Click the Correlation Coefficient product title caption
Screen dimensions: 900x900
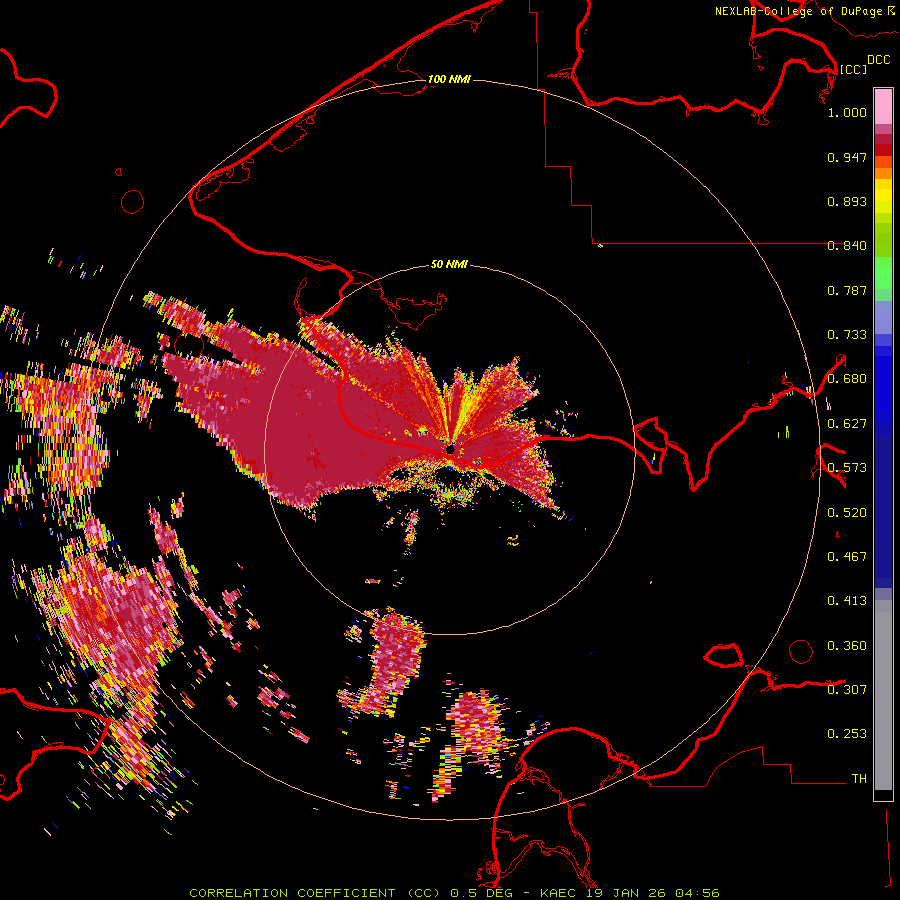454,893
